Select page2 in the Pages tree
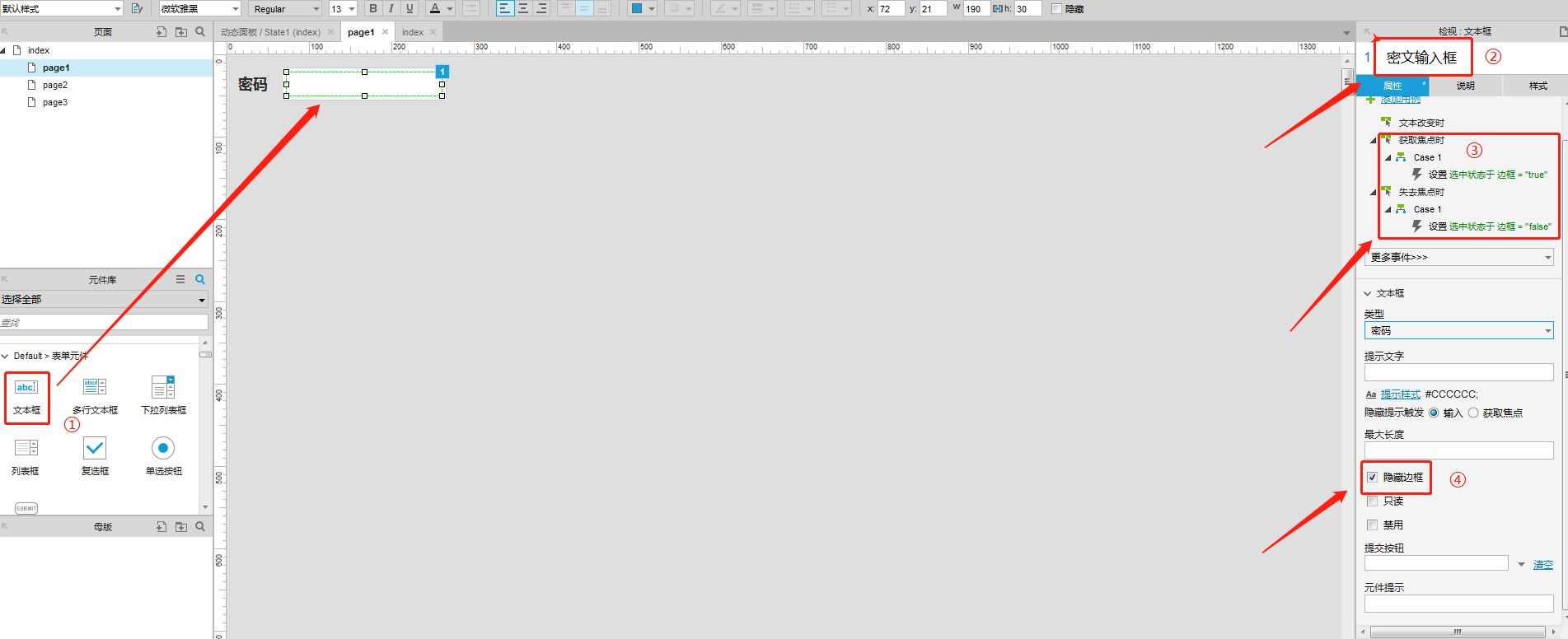 point(55,85)
